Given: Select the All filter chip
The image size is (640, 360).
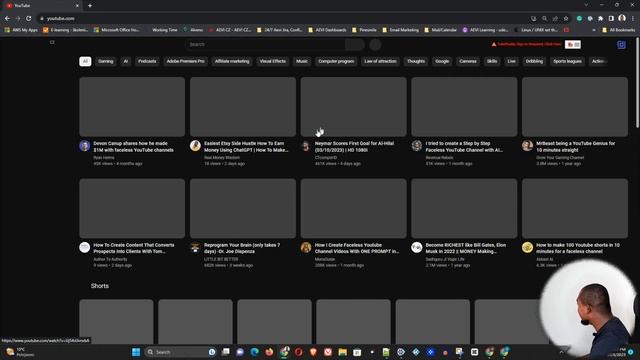Looking at the screenshot, I should click(85, 61).
